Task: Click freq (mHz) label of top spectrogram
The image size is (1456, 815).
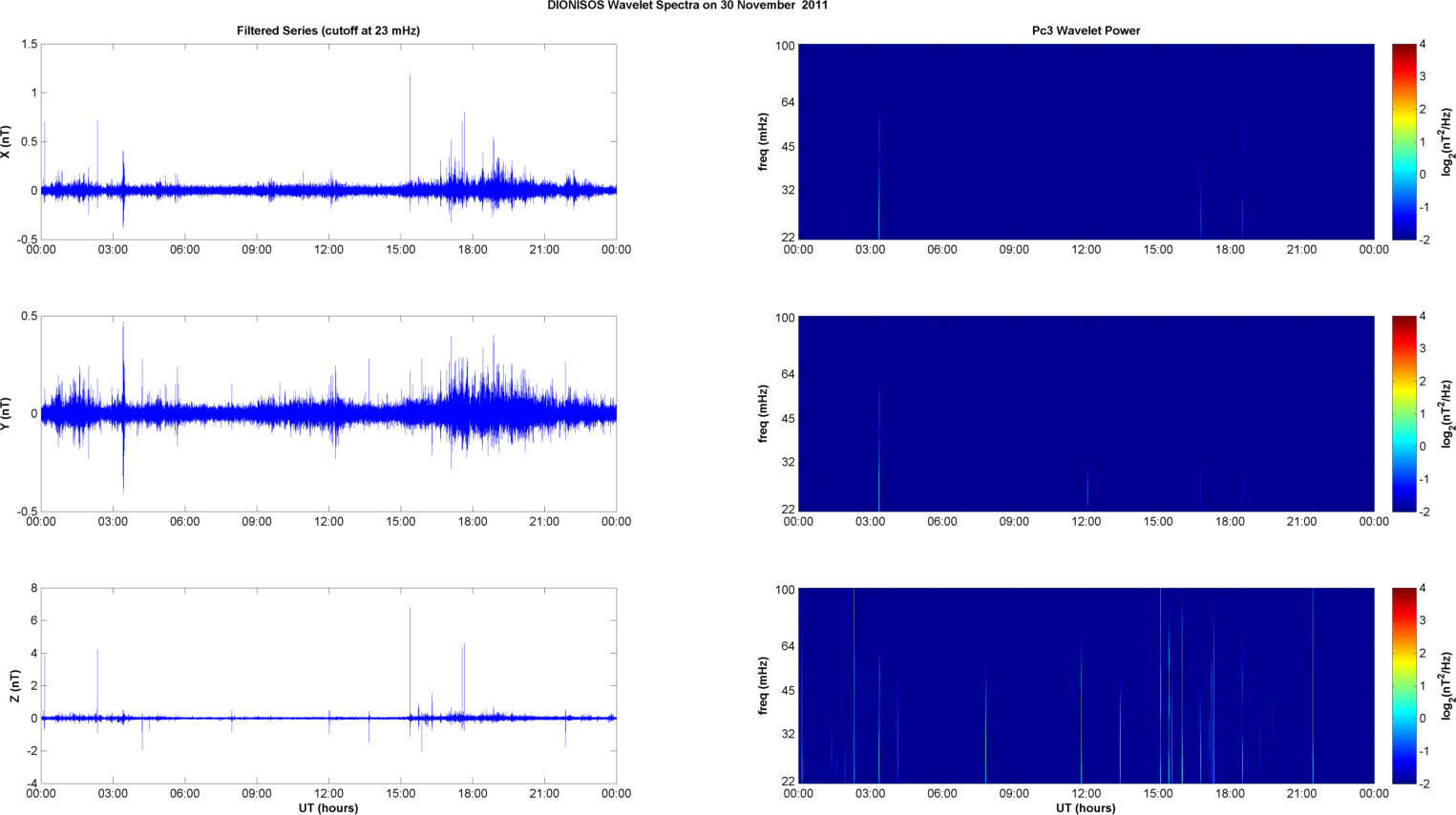Action: pos(763,142)
